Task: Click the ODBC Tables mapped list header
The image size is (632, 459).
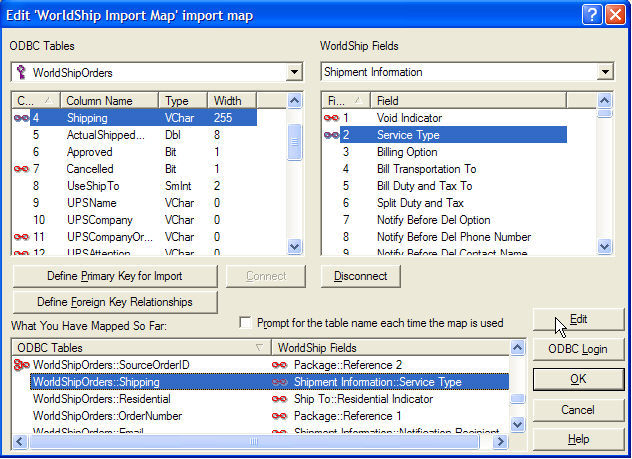Action: click(x=141, y=347)
